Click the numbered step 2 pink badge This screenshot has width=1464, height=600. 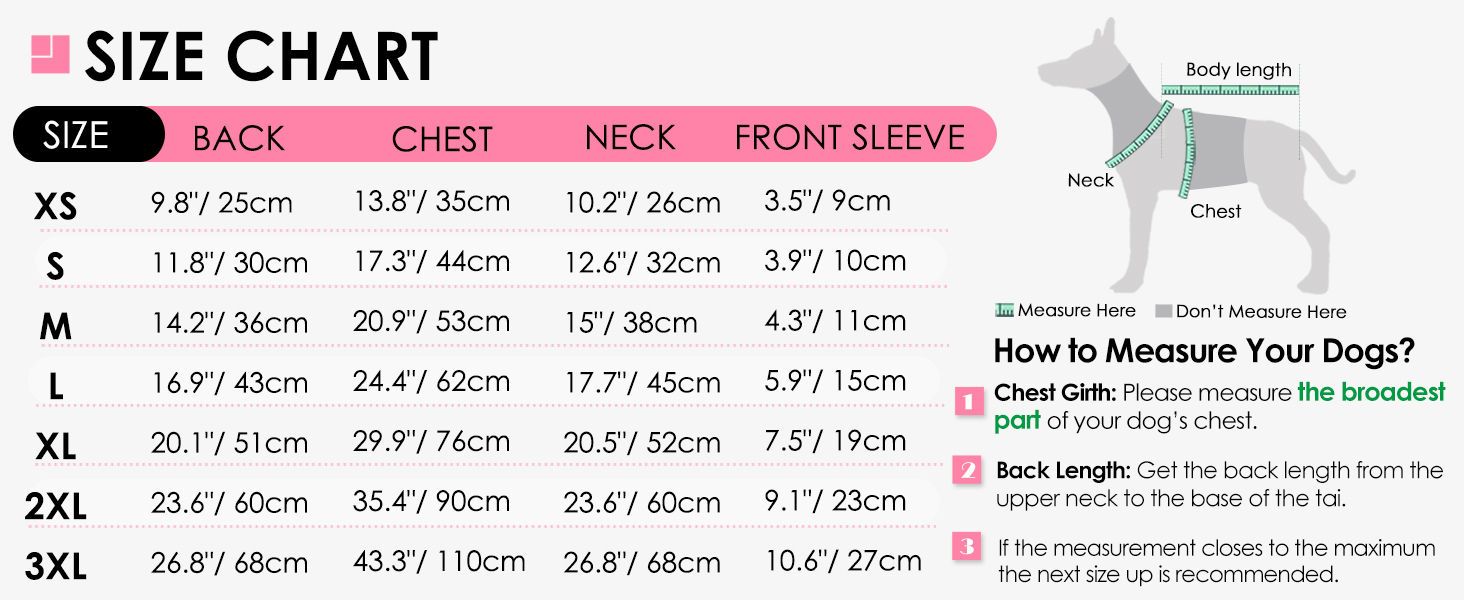coord(968,470)
